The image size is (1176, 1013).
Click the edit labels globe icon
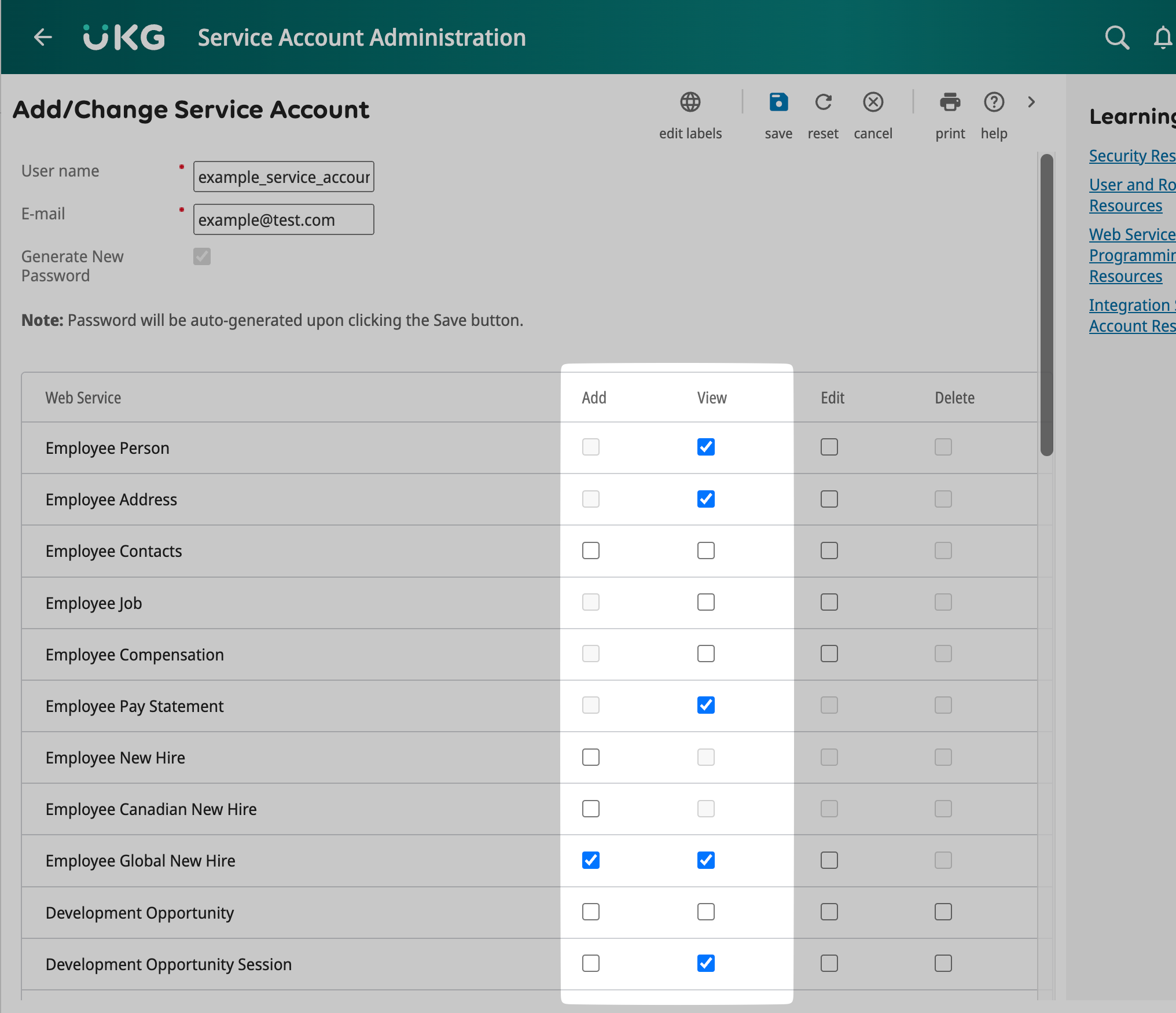(x=690, y=102)
